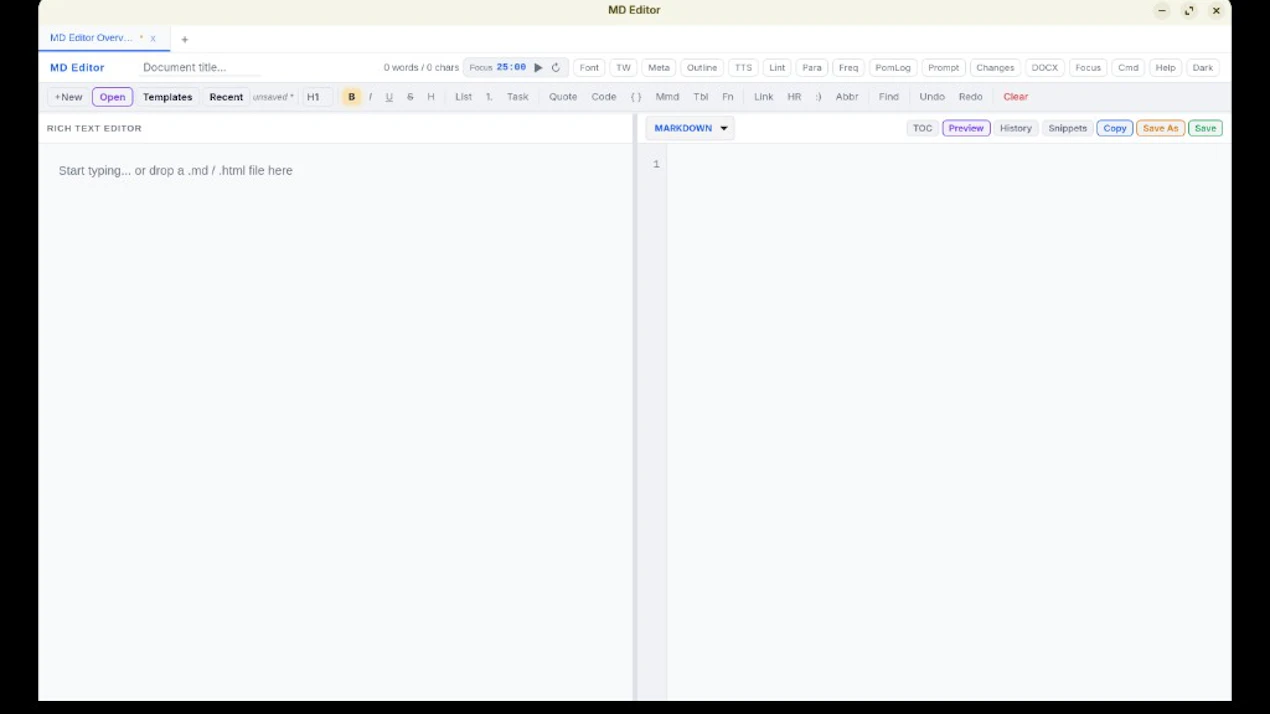Viewport: 1270px width, 714px height.
Task: Open the Cmd command palette
Action: point(1128,68)
